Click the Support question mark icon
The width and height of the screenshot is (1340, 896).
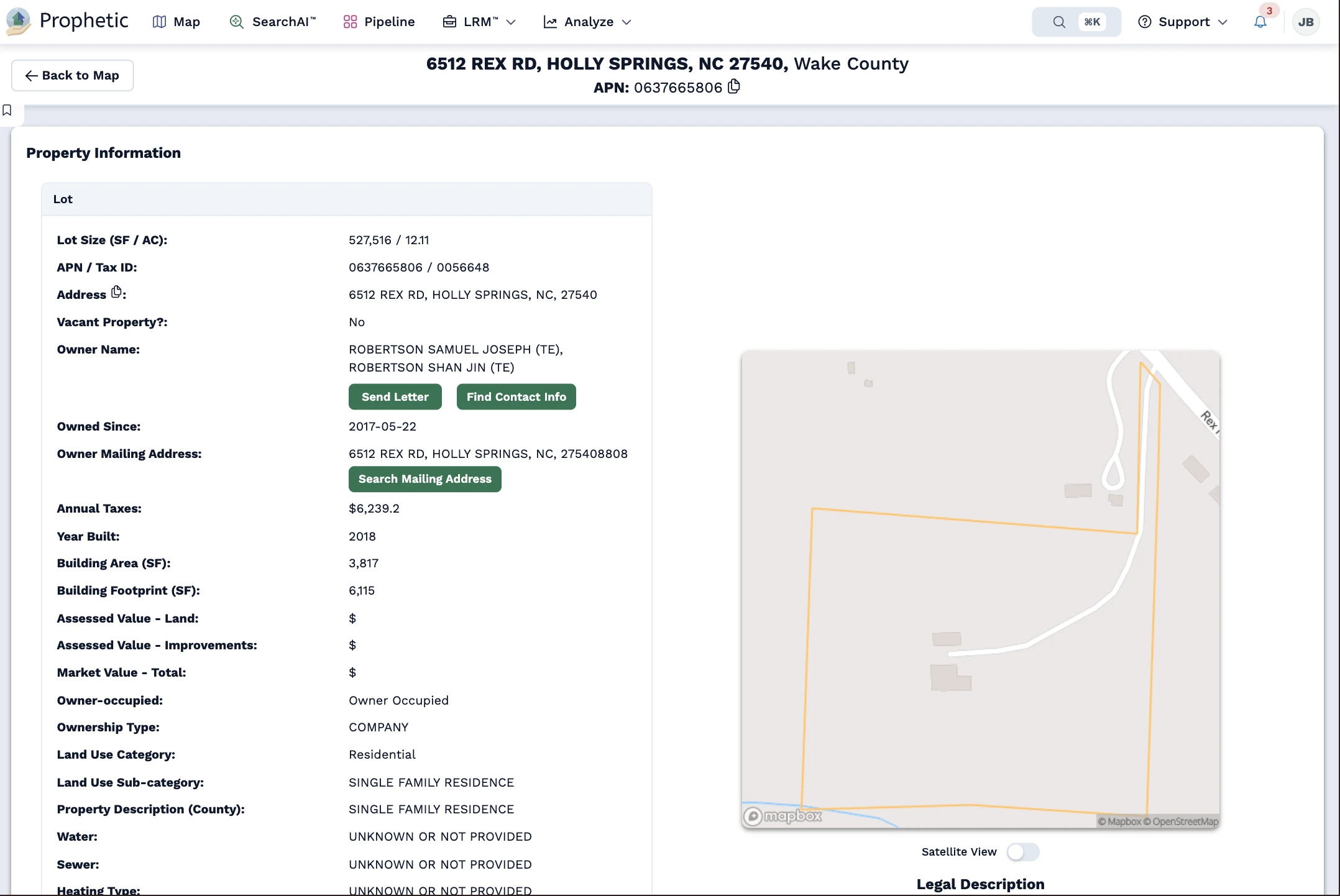(x=1145, y=22)
